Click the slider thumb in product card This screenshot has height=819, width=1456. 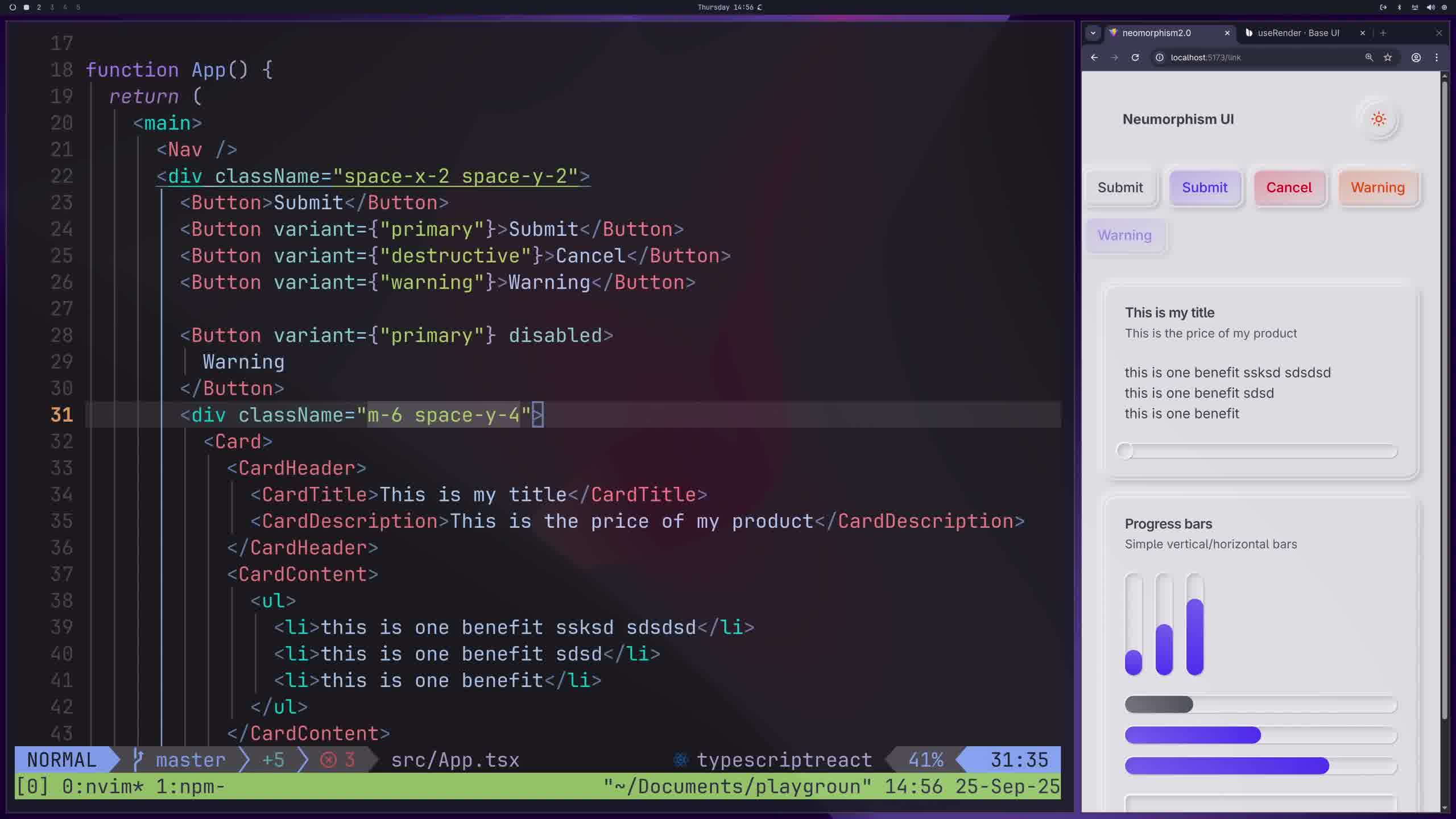1124,451
